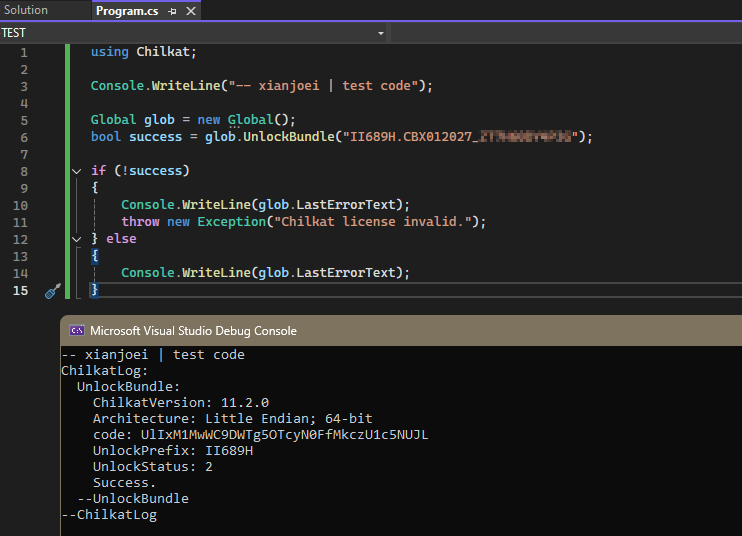Click the "-- xianjoei | test code" string
Screen dimensions: 742x536
click(x=323, y=86)
